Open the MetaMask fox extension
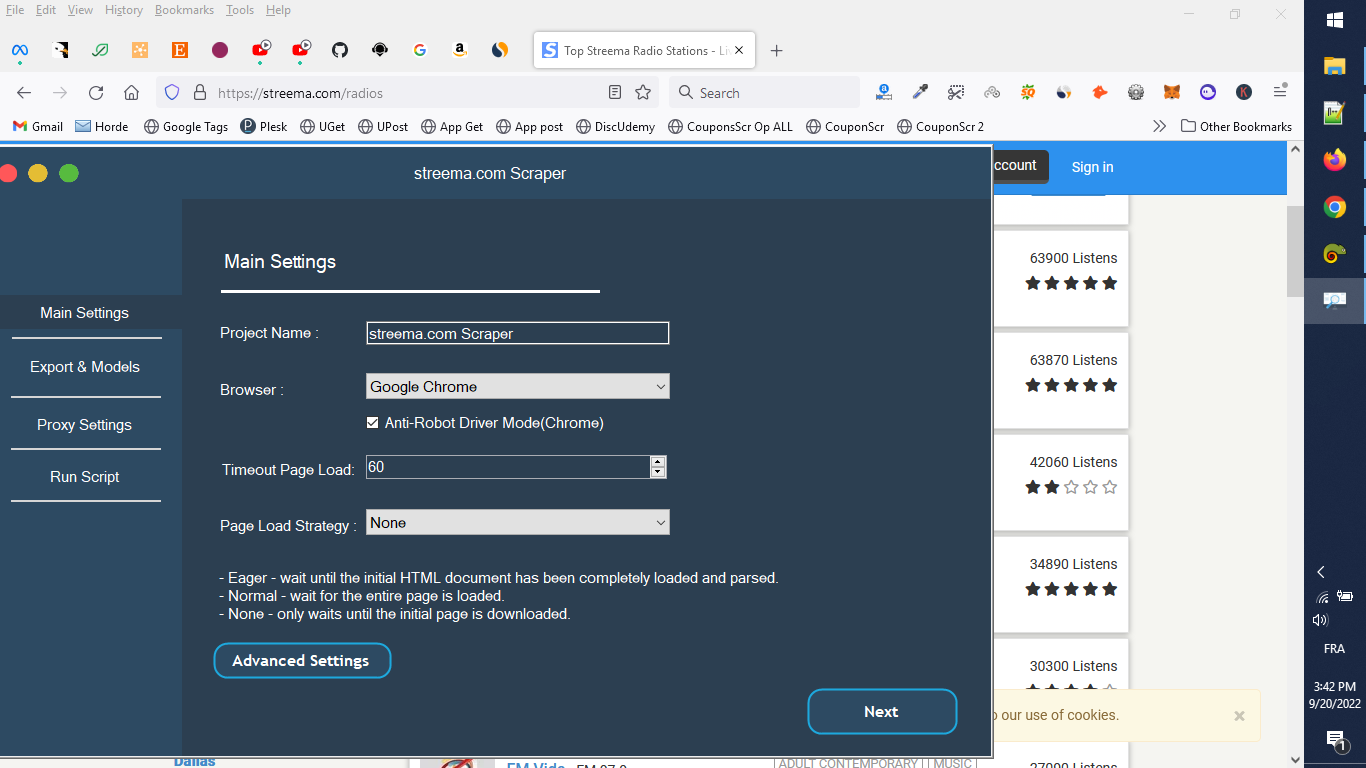Screen dimensions: 1366x768 [x=1172, y=92]
